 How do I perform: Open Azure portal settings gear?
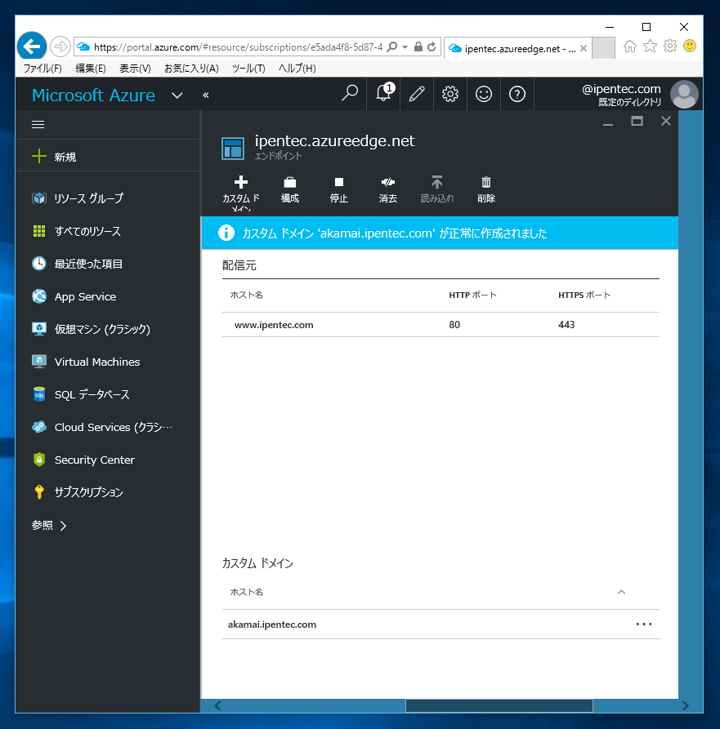pyautogui.click(x=450, y=94)
